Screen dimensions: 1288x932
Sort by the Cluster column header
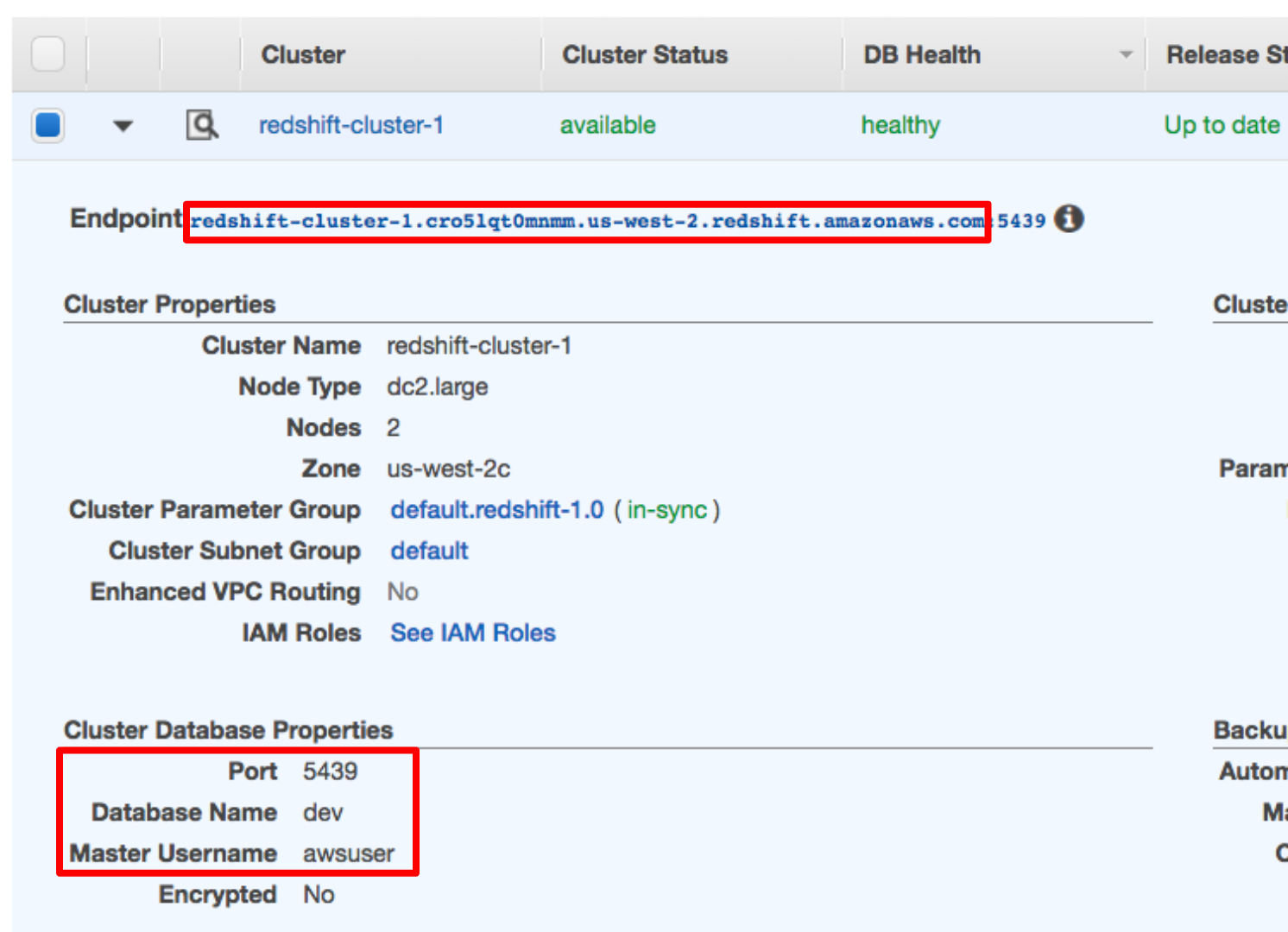coord(303,55)
